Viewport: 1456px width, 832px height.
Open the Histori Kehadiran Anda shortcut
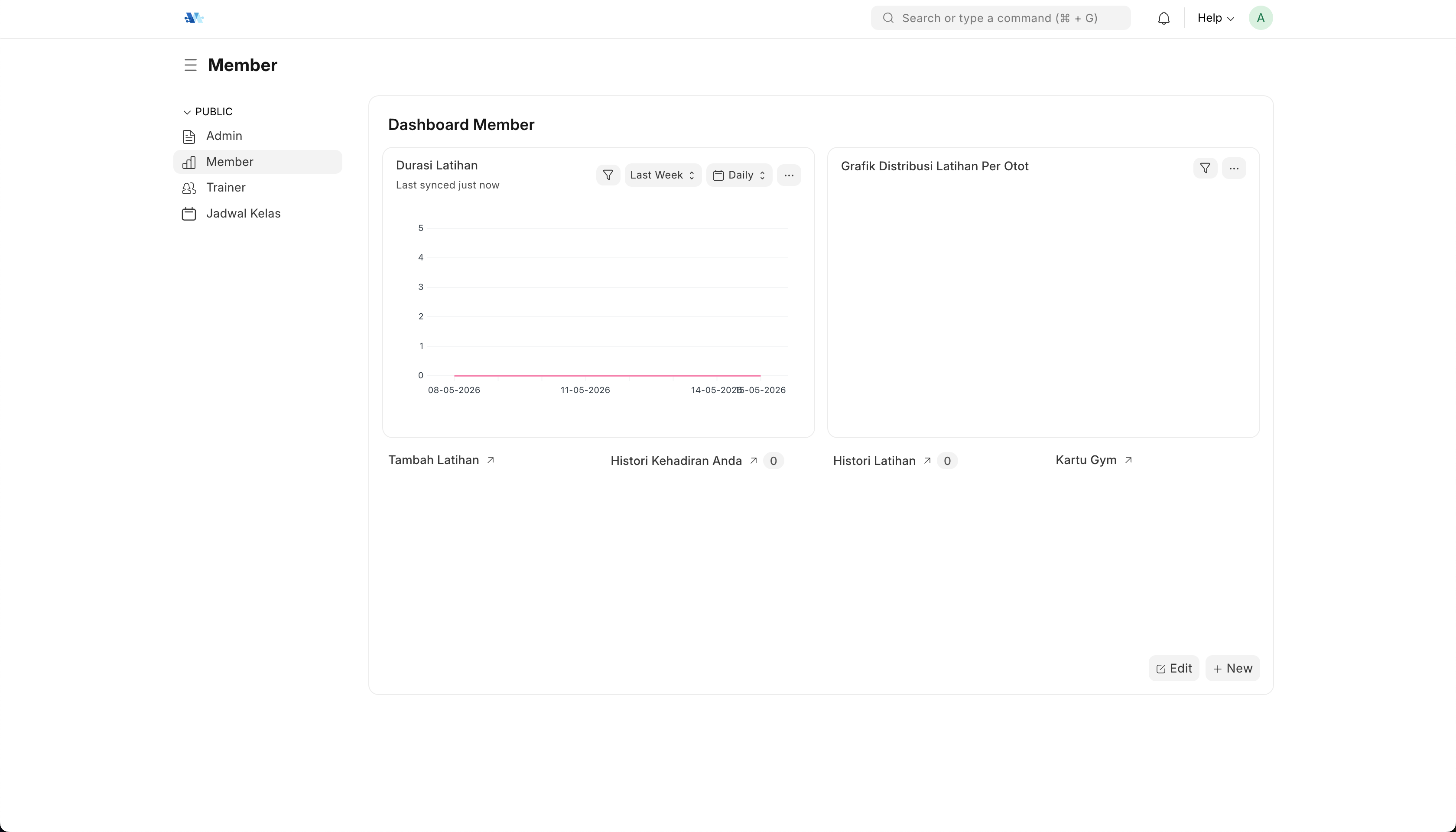(x=676, y=461)
